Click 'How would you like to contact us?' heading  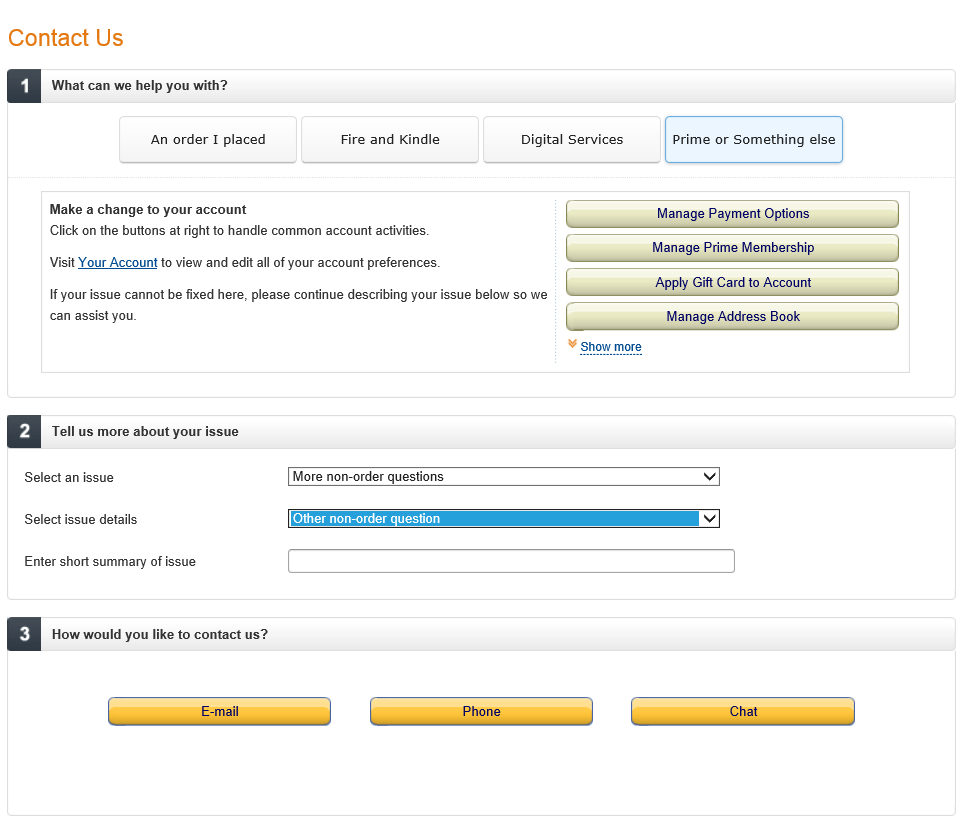click(x=160, y=635)
